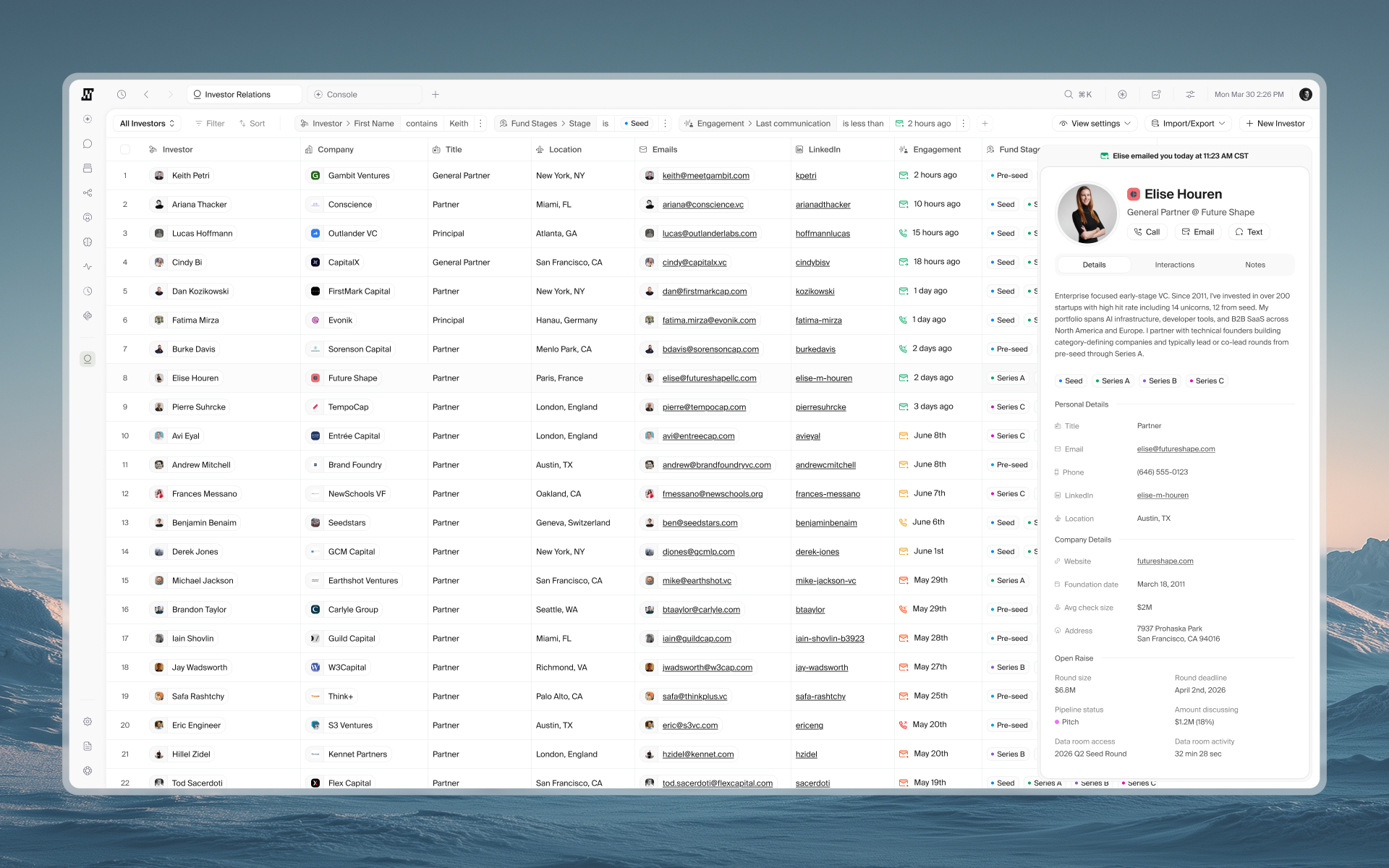Edit the 'Keith' filter value field

(459, 124)
